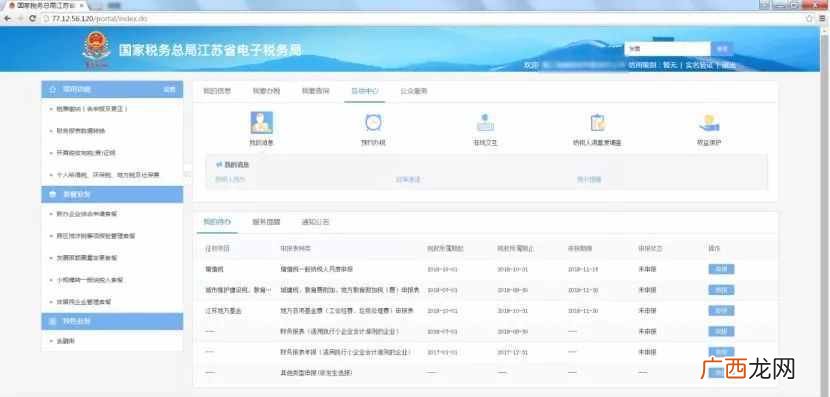This screenshot has width=830, height=397.
Task: Click the icon in 套餐业务 header
Action: click(52, 194)
